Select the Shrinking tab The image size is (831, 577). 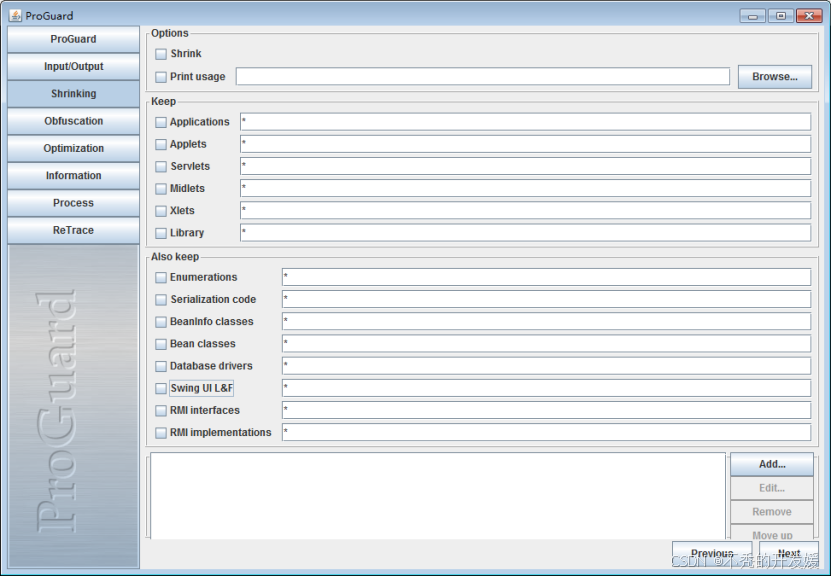(73, 94)
